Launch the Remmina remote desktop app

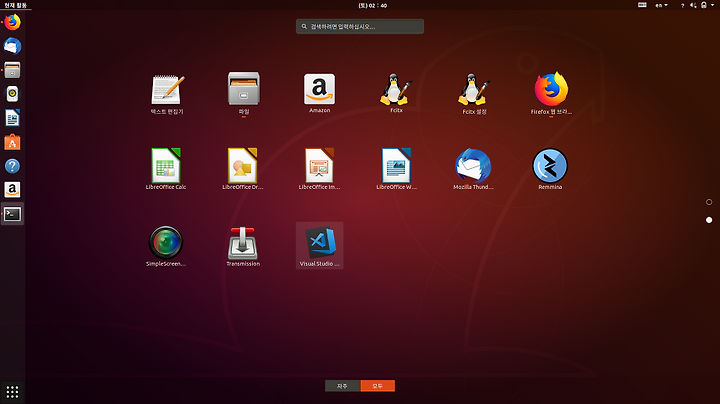[x=550, y=169]
